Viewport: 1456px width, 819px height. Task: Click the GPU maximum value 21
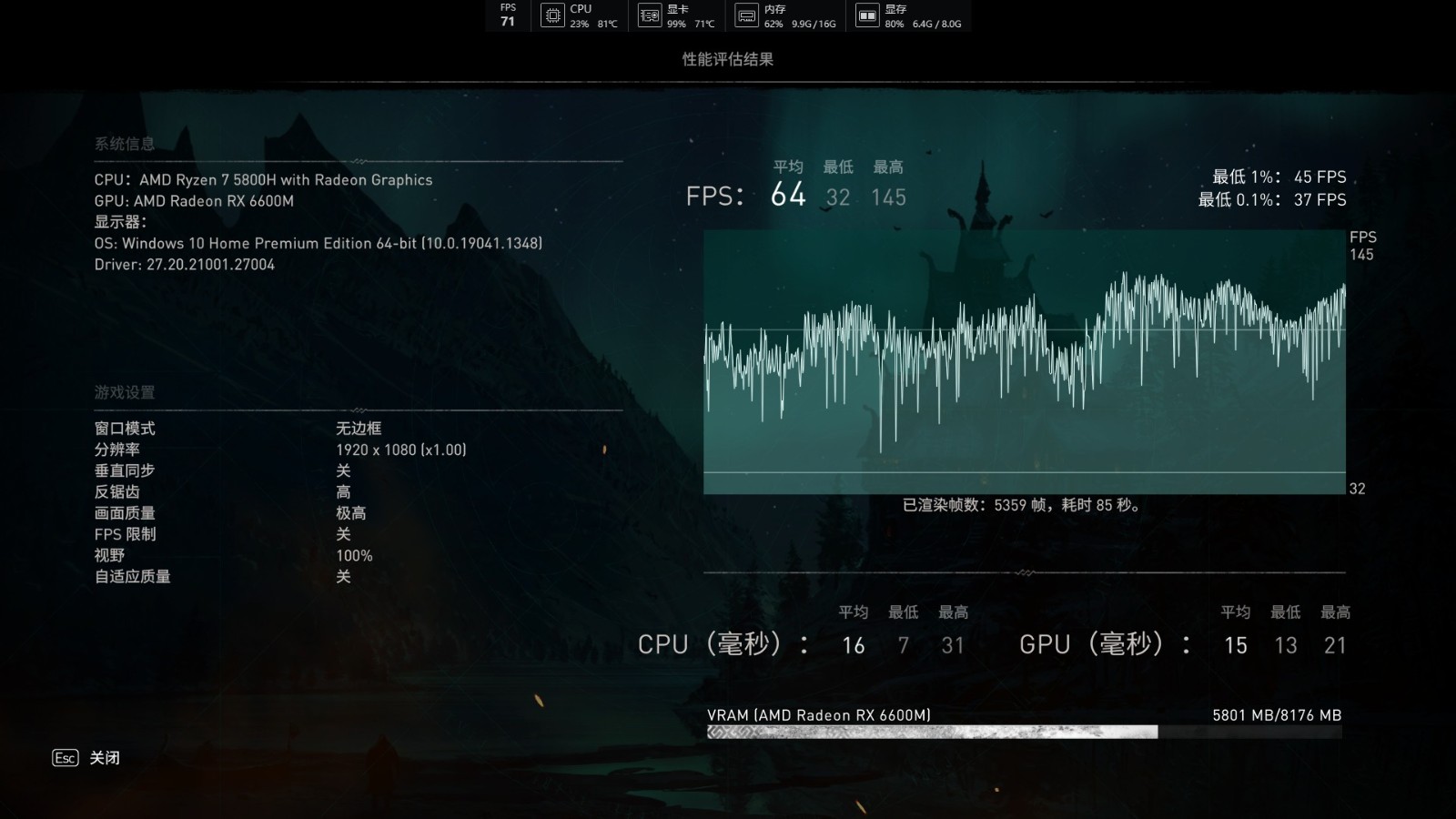coord(1335,645)
